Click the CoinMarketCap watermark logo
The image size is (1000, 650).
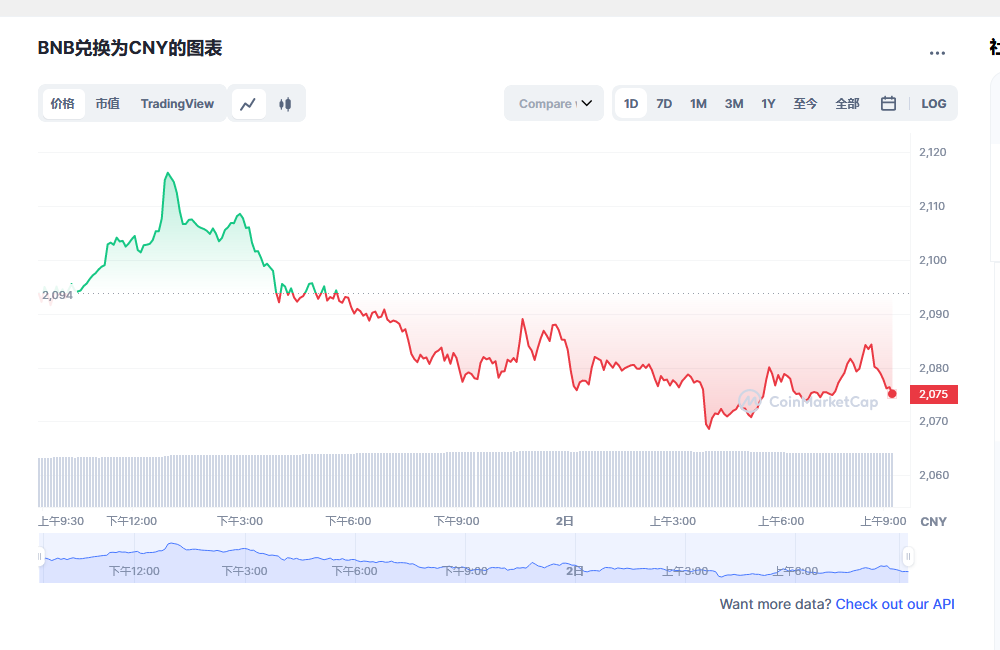click(749, 402)
